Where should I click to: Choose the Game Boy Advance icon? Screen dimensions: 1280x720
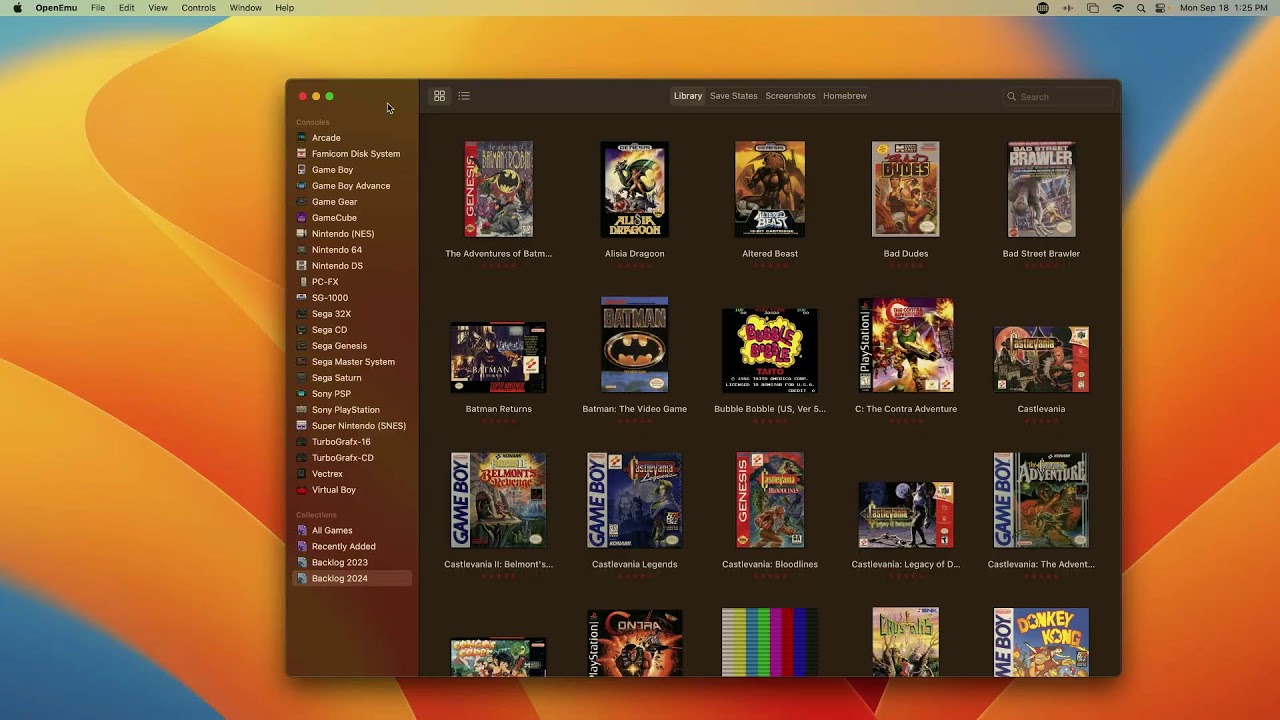[302, 186]
